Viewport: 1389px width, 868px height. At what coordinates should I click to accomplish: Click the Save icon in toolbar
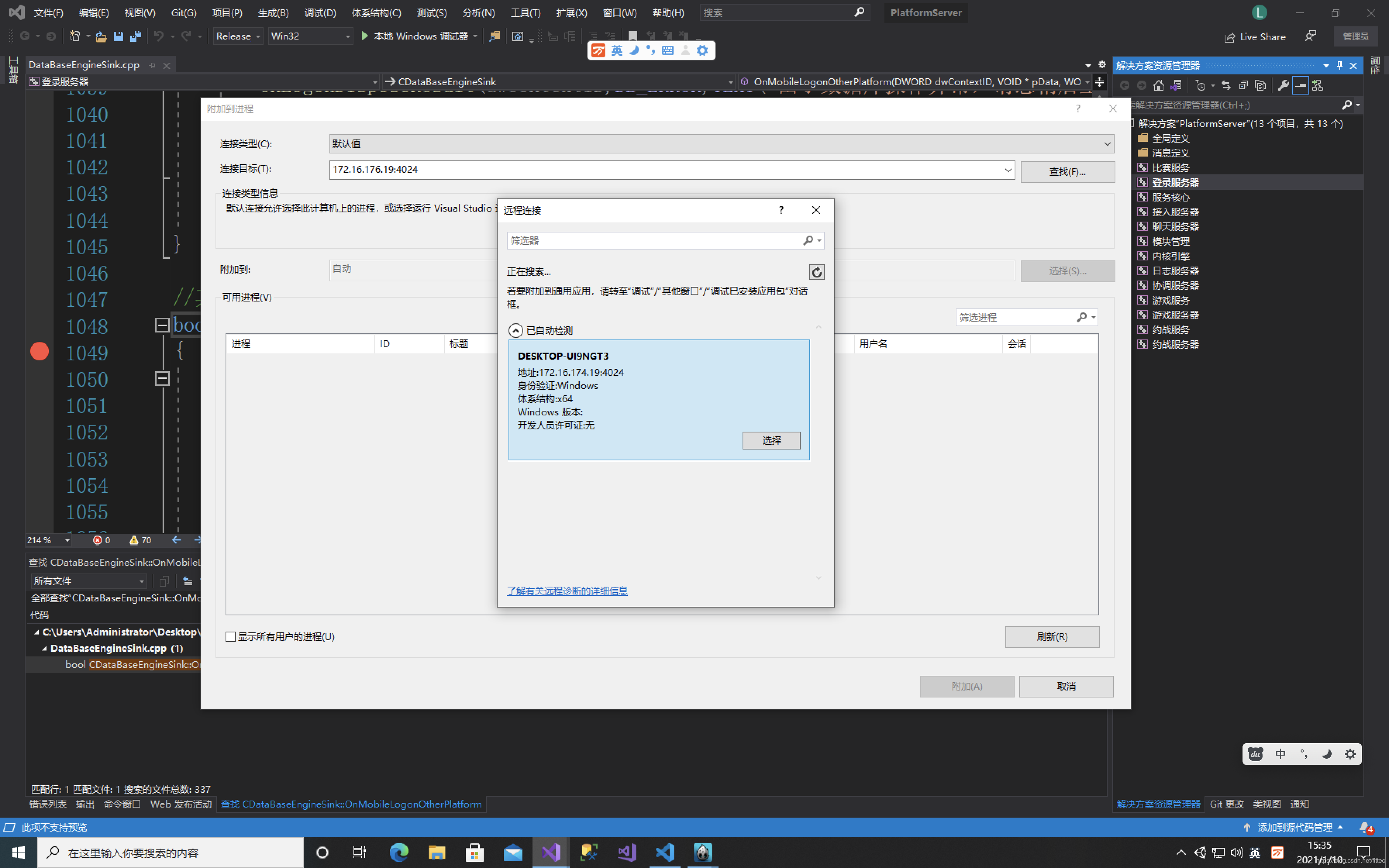pyautogui.click(x=118, y=36)
